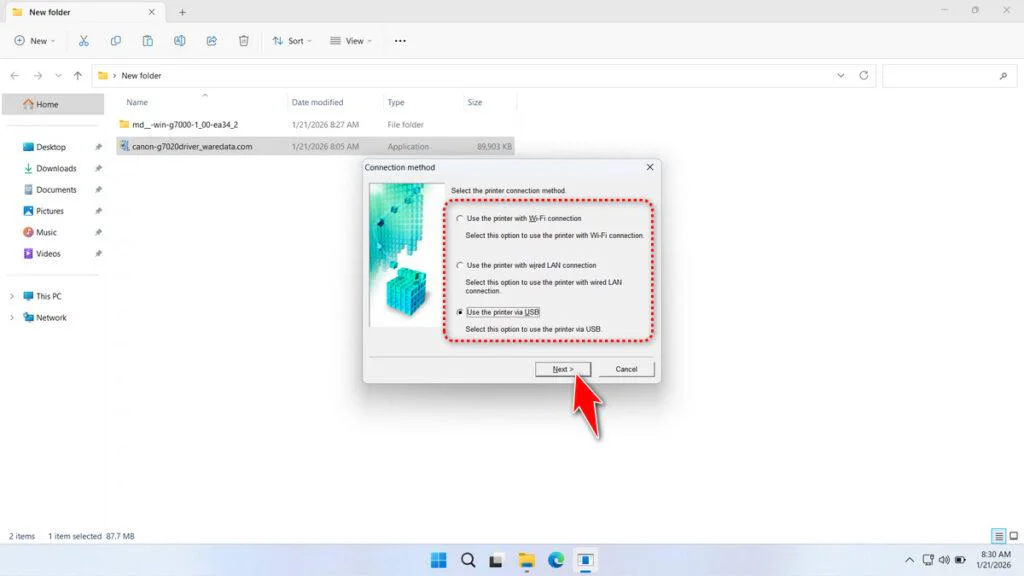The height and width of the screenshot is (576, 1024).
Task: Click the Copy icon in the toolbar
Action: click(x=115, y=40)
